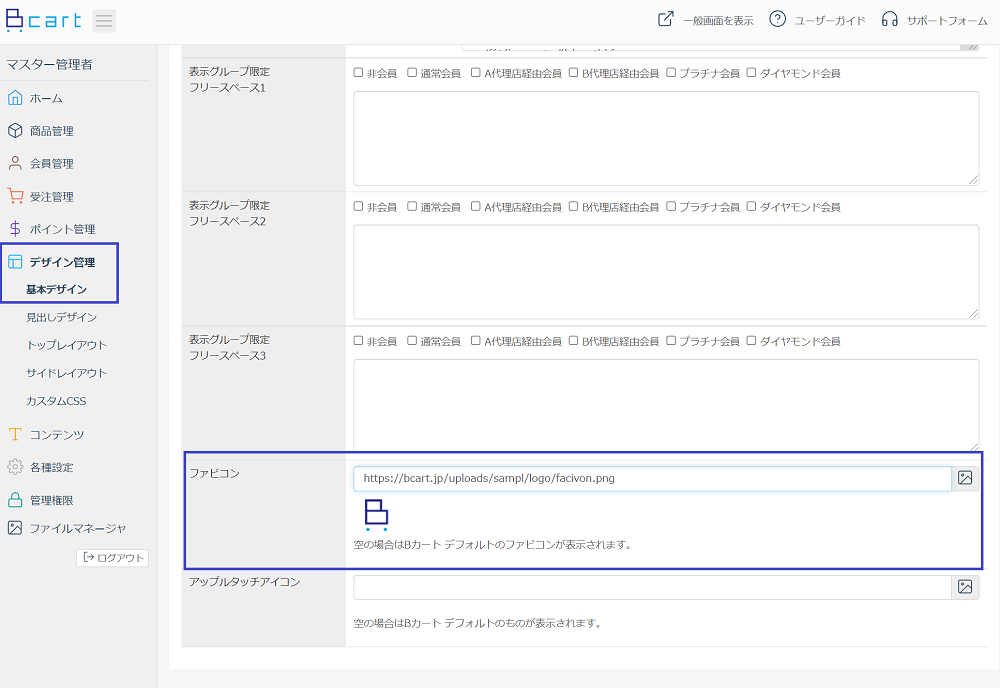Screen dimensions: 1000x688
Task: Check B代理店経由会員 for フリースペース1
Action: (573, 73)
